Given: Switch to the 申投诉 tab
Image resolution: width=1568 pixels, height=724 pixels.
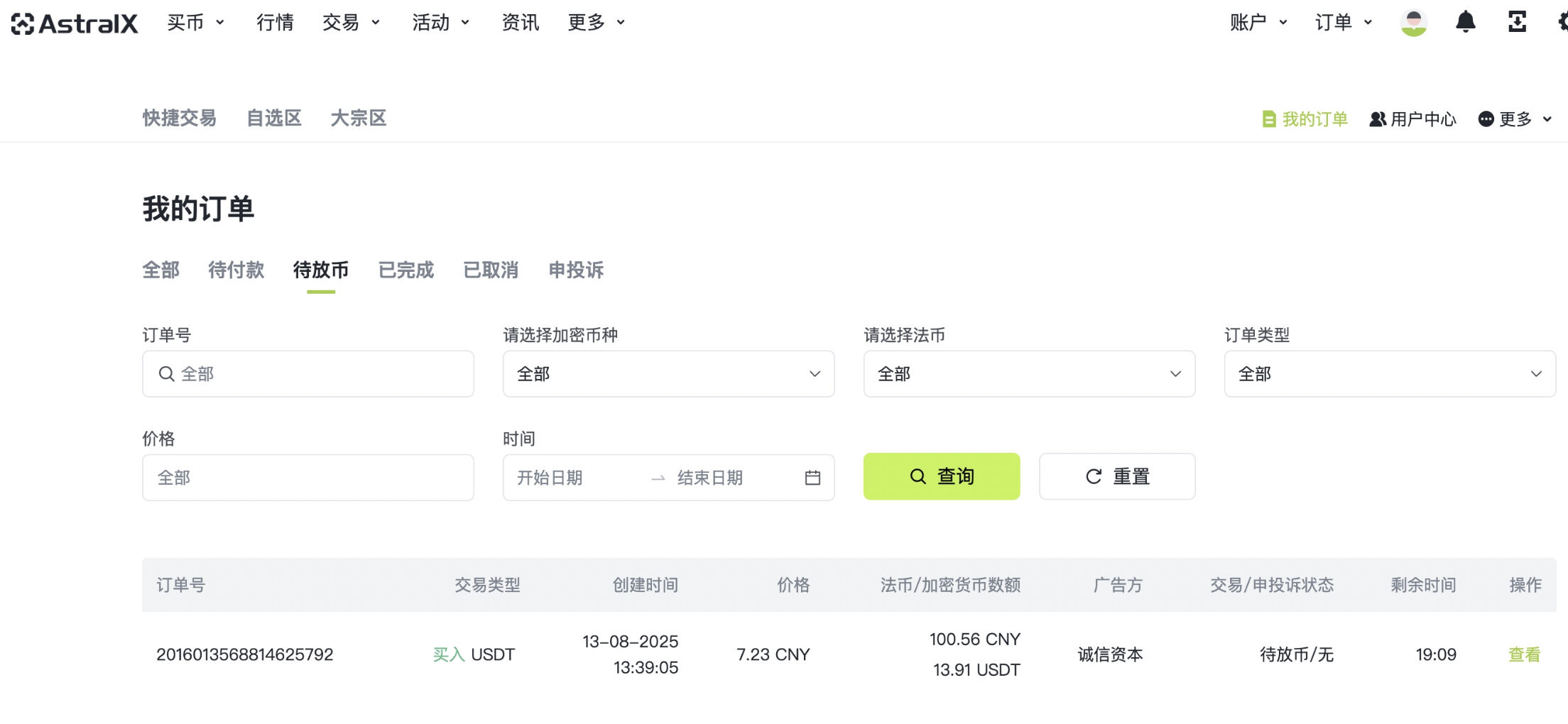Looking at the screenshot, I should pyautogui.click(x=576, y=270).
